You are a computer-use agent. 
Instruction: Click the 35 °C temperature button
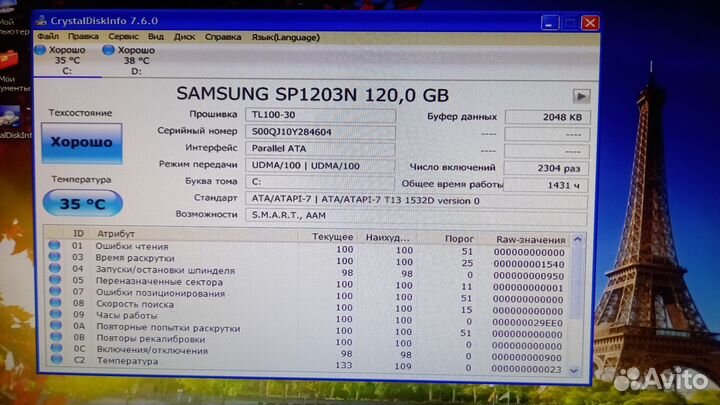(x=83, y=203)
